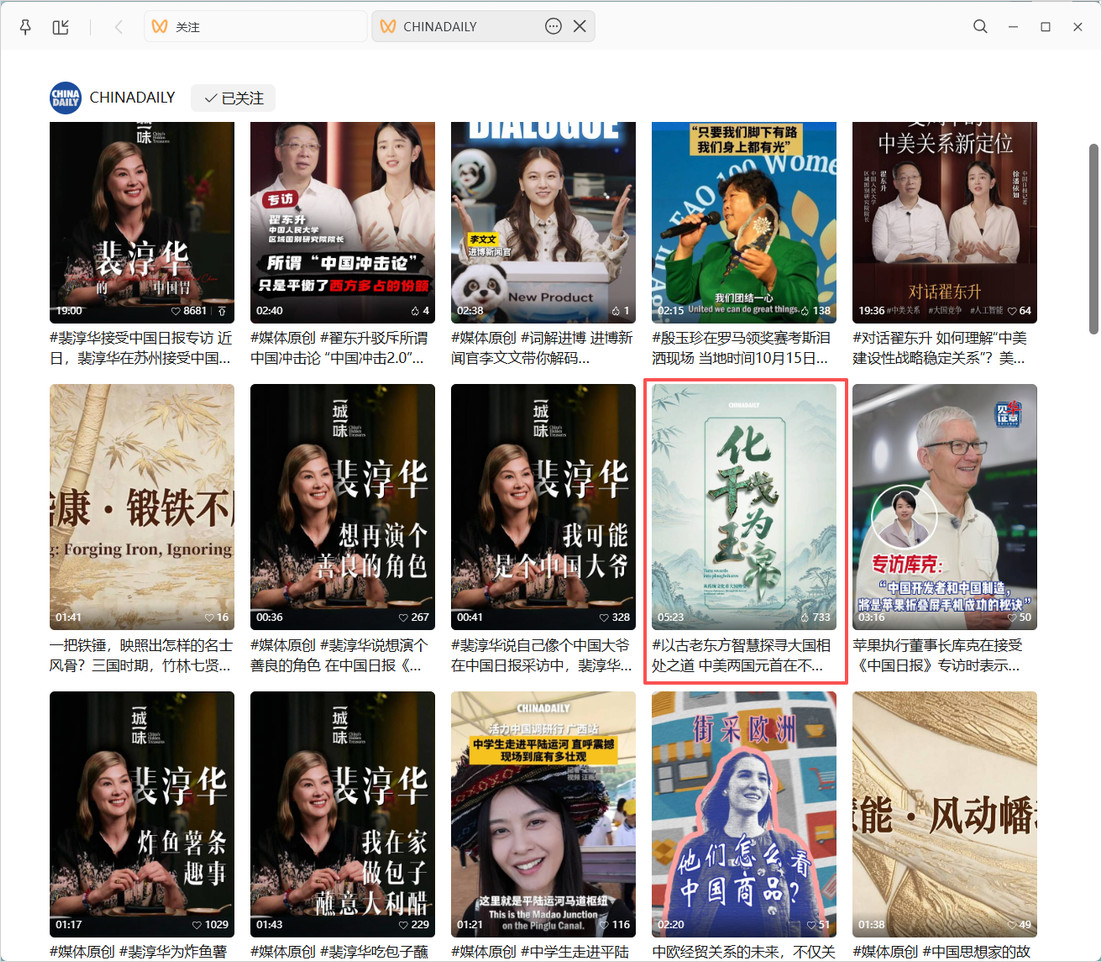The width and height of the screenshot is (1102, 962).
Task: Click caption #裴淳华说自己像个中国大爷
Action: [542, 655]
